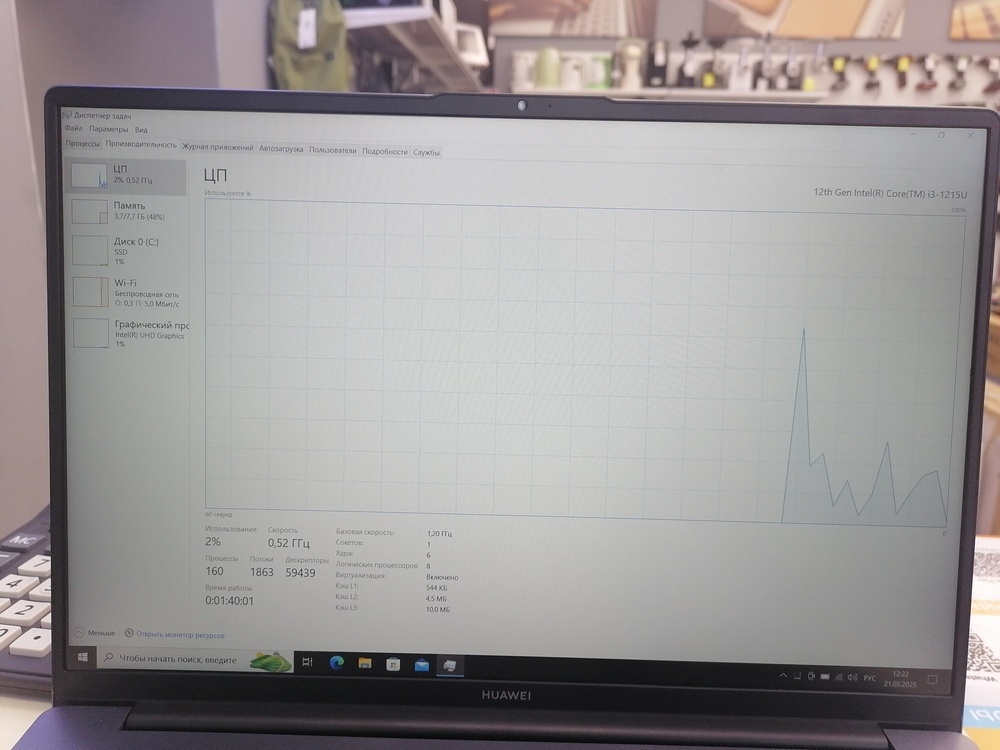Switch to the Службы tab

coord(426,152)
